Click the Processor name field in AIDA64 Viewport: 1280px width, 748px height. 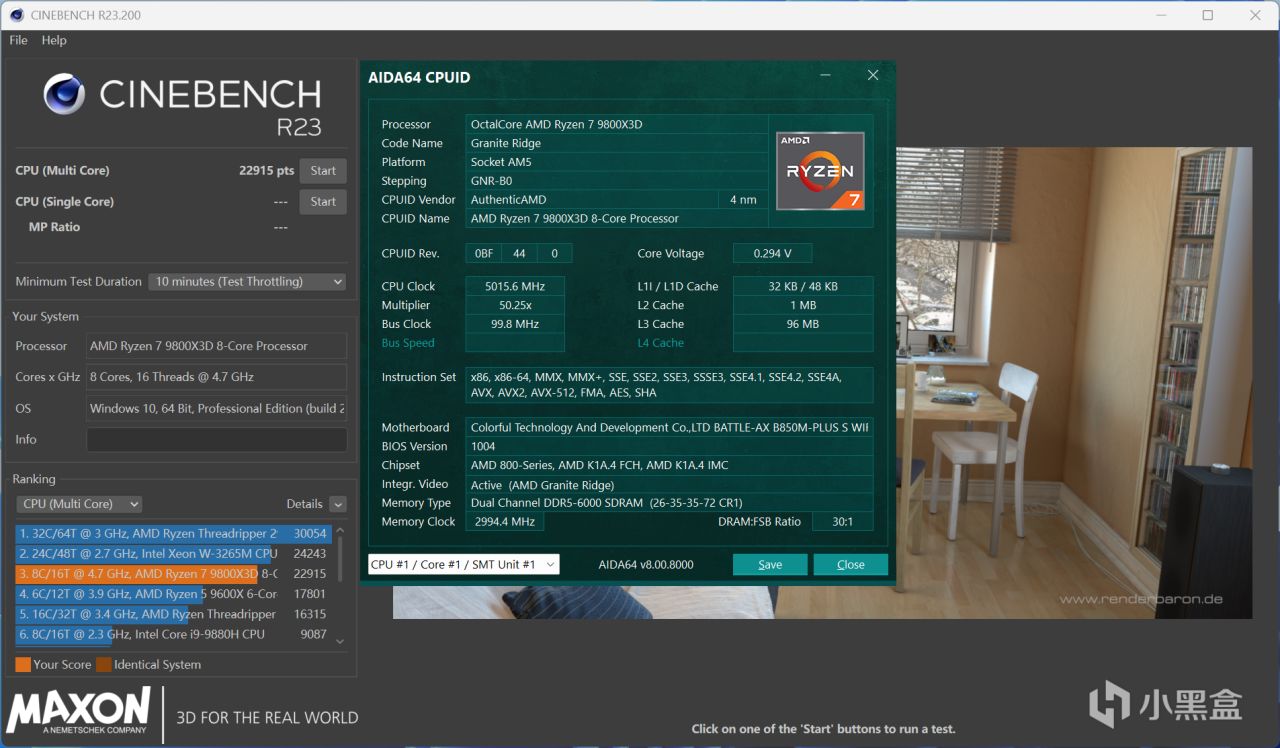coord(617,125)
